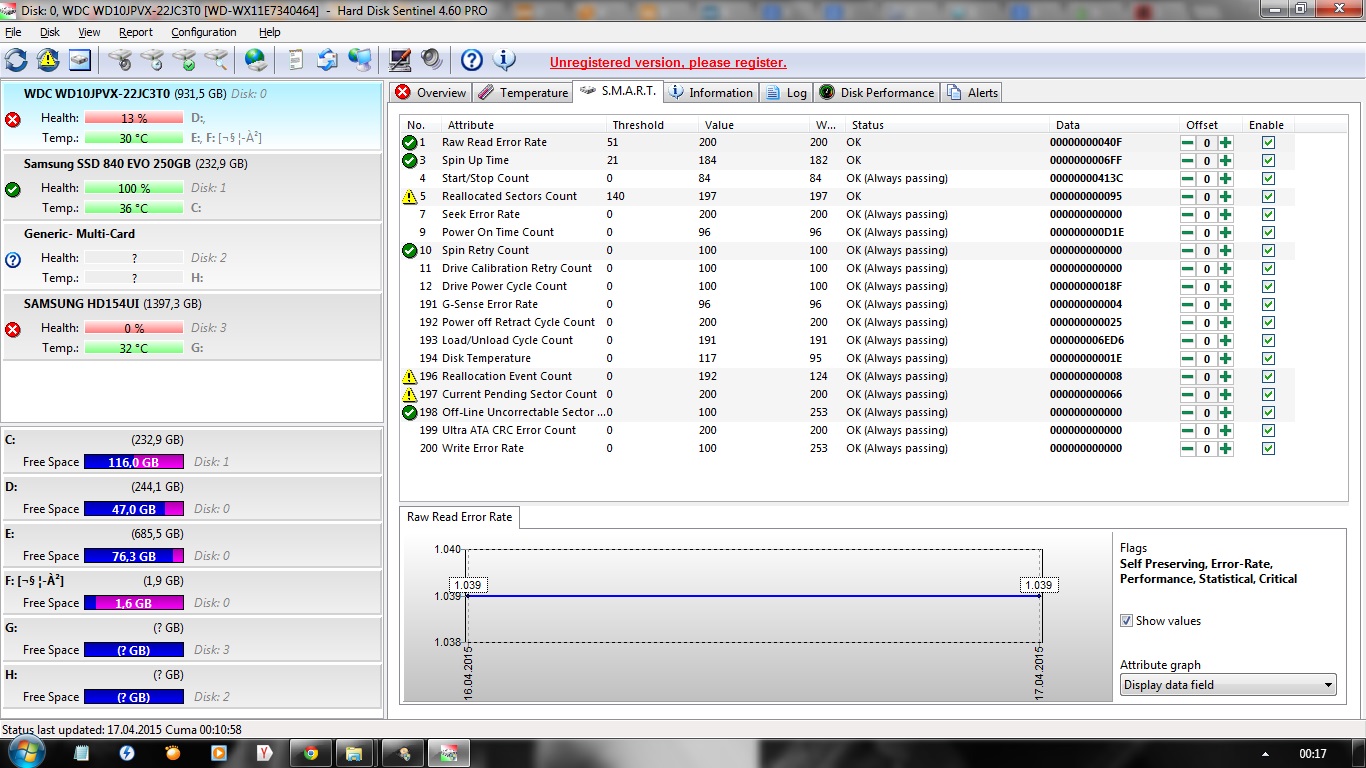Click the envelope with arrows toolbar icon
This screenshot has height=768, width=1366.
tap(327, 60)
